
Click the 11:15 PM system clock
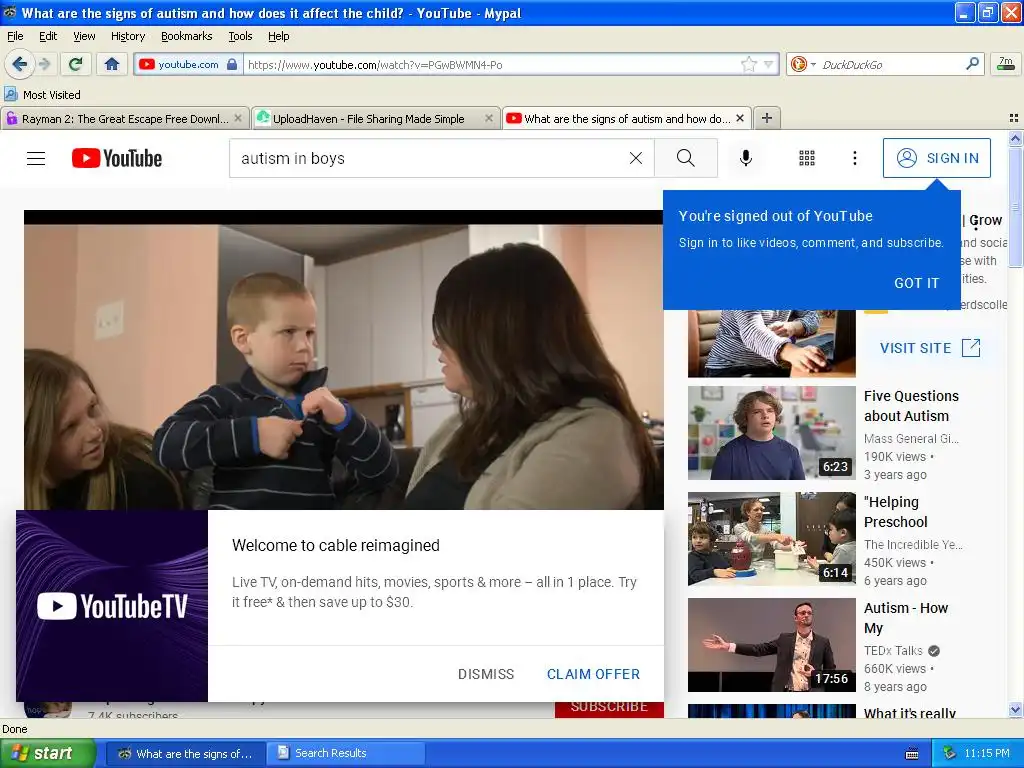pyautogui.click(x=986, y=753)
